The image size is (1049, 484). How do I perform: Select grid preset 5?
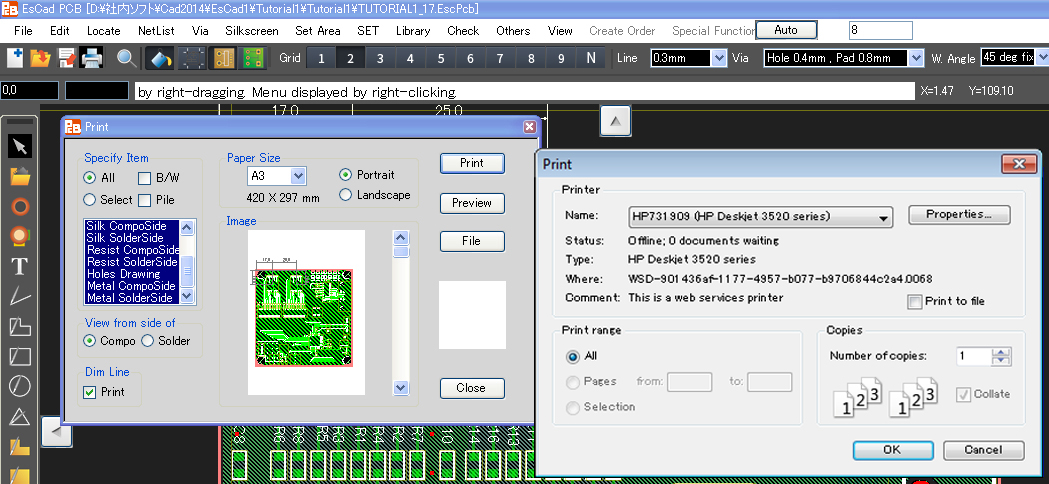click(x=441, y=58)
